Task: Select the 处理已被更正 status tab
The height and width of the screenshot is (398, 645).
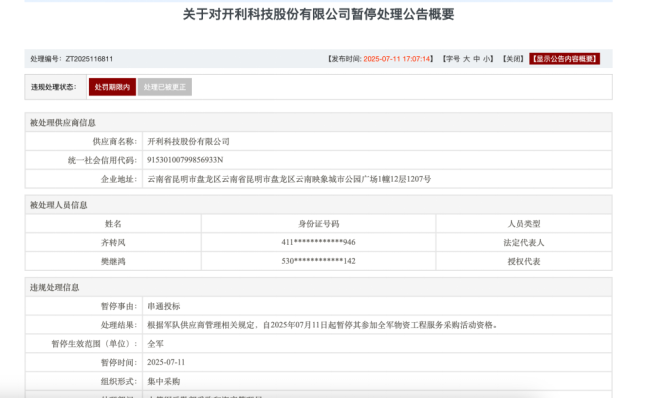Action: click(x=165, y=87)
